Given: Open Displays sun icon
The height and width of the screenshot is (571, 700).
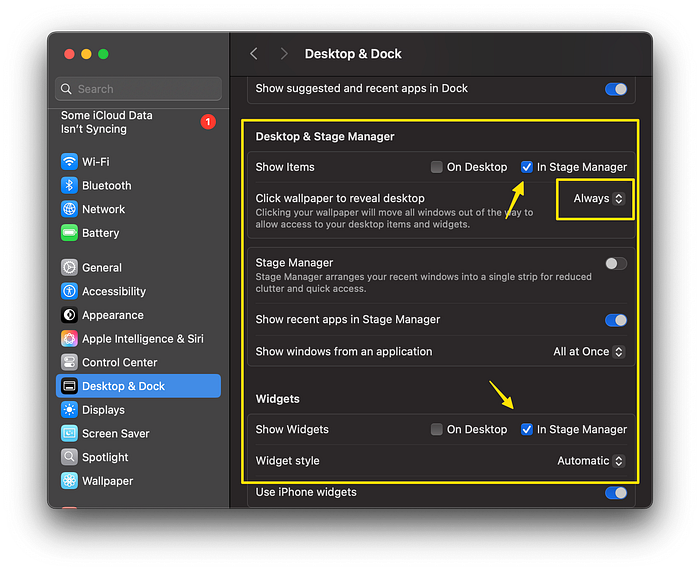Looking at the screenshot, I should click(x=69, y=409).
